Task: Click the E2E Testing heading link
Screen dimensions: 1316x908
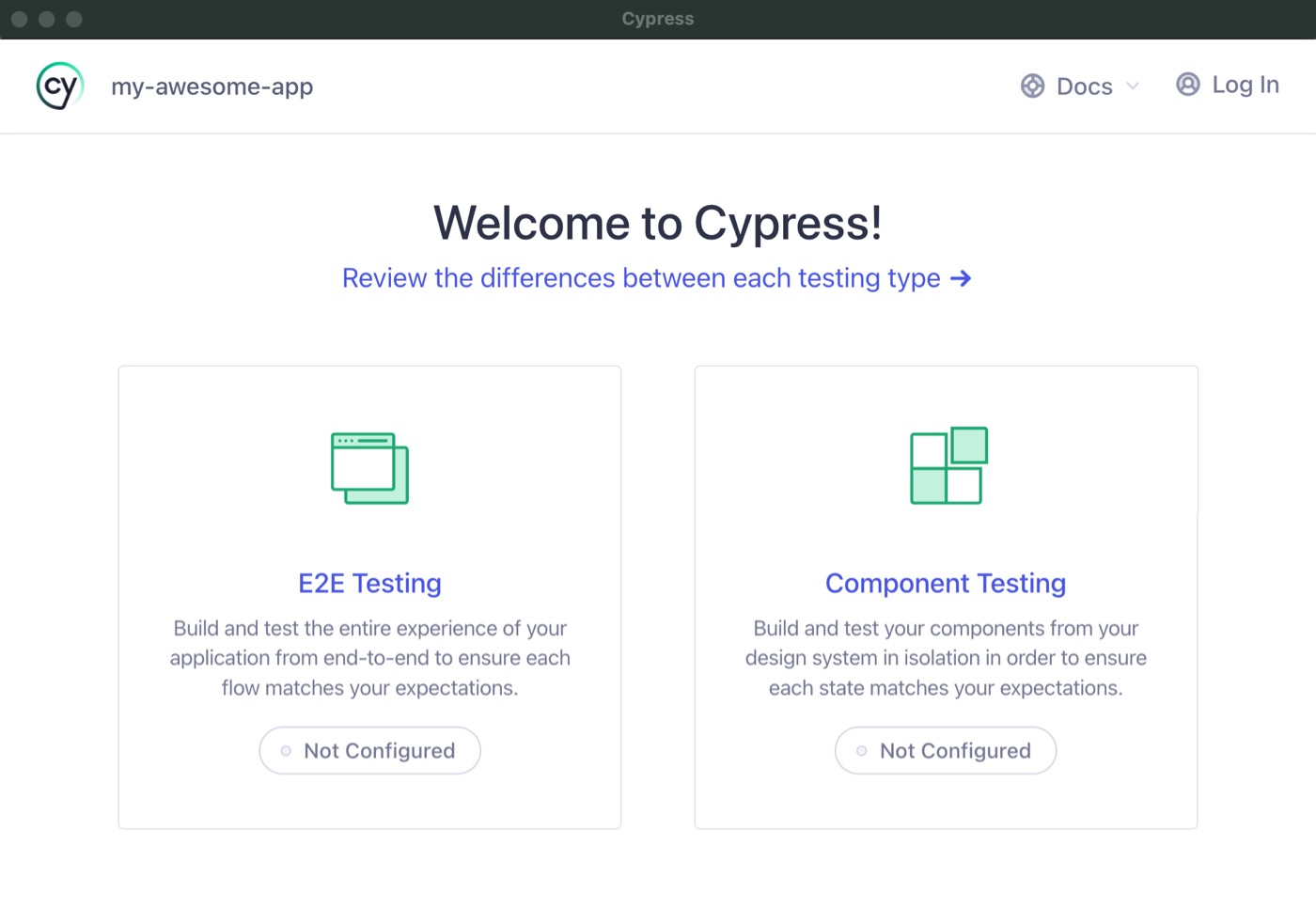Action: [369, 583]
